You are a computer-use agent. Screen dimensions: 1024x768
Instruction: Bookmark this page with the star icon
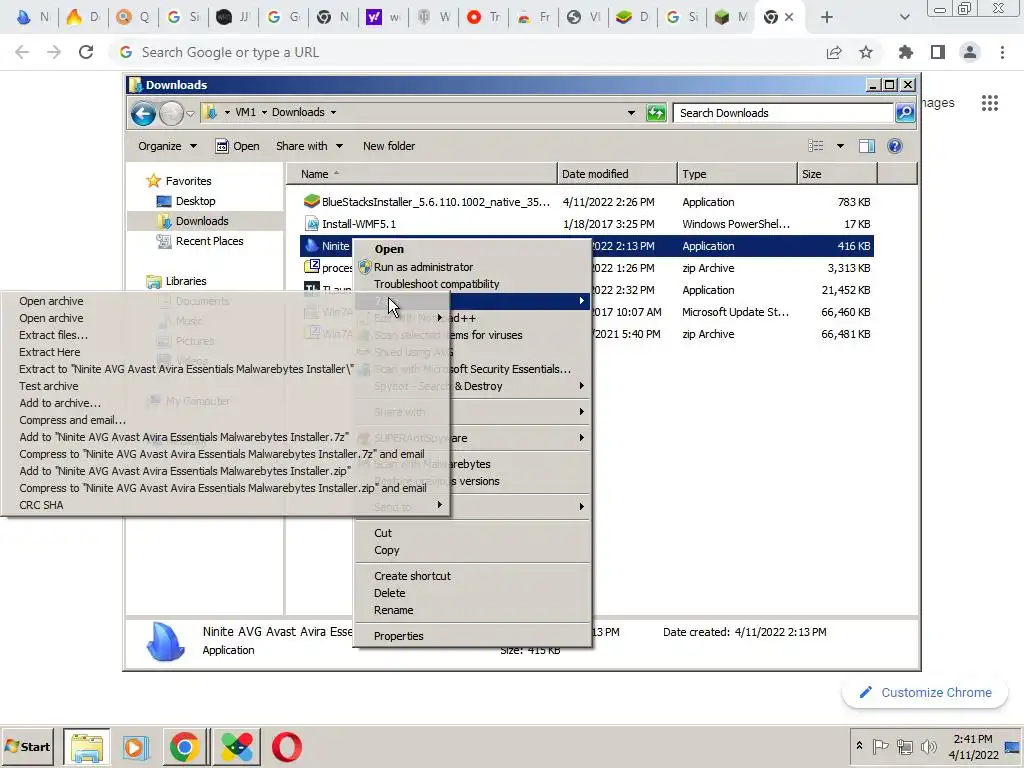point(866,52)
